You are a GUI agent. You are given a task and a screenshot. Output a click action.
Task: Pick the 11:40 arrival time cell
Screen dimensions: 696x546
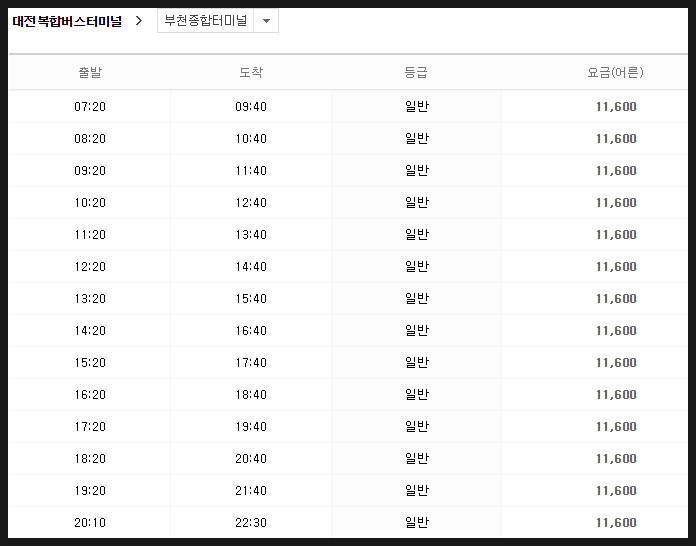point(251,170)
